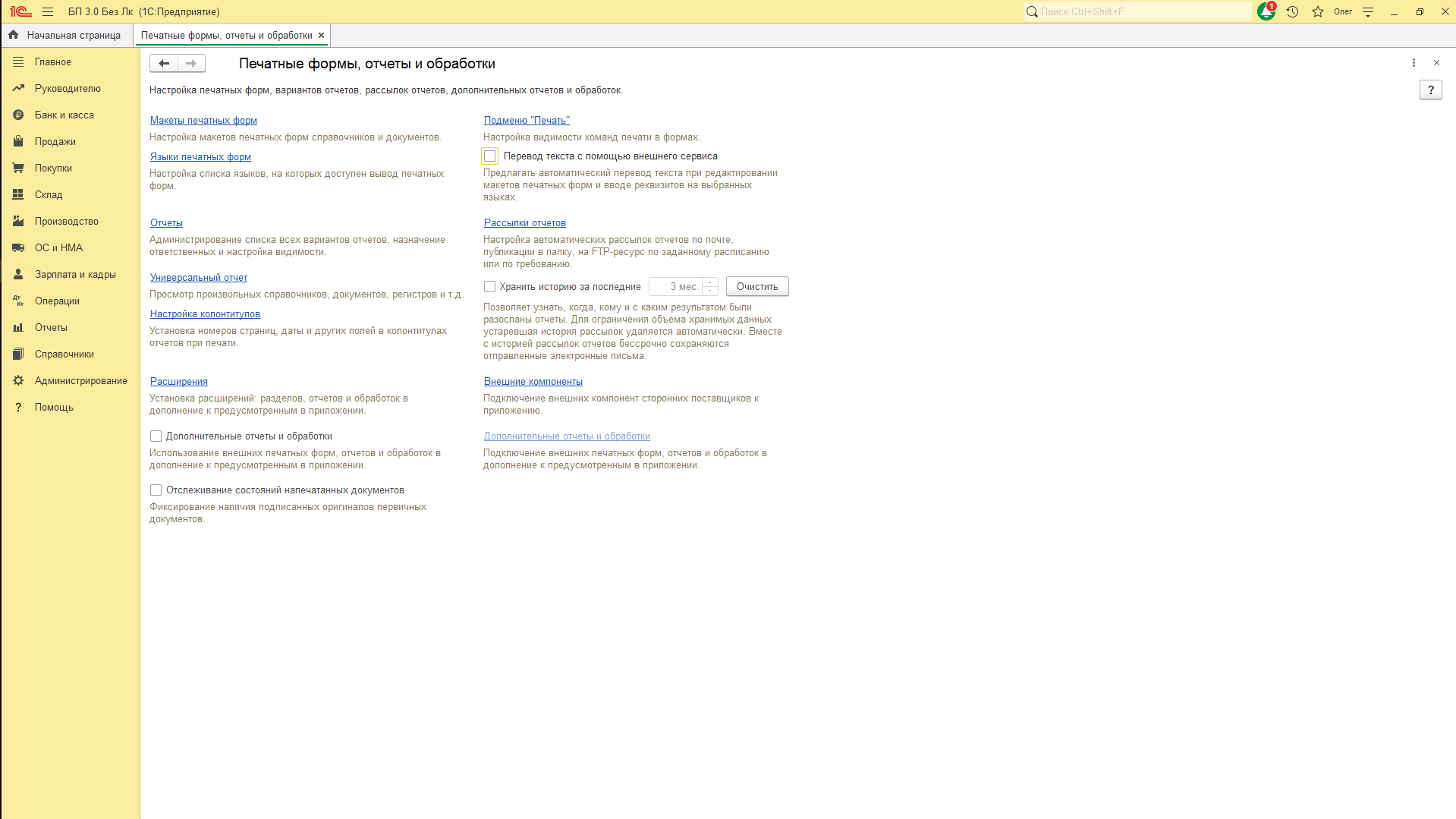Open Языки печатных форм link
This screenshot has height=819, width=1456.
pos(200,156)
